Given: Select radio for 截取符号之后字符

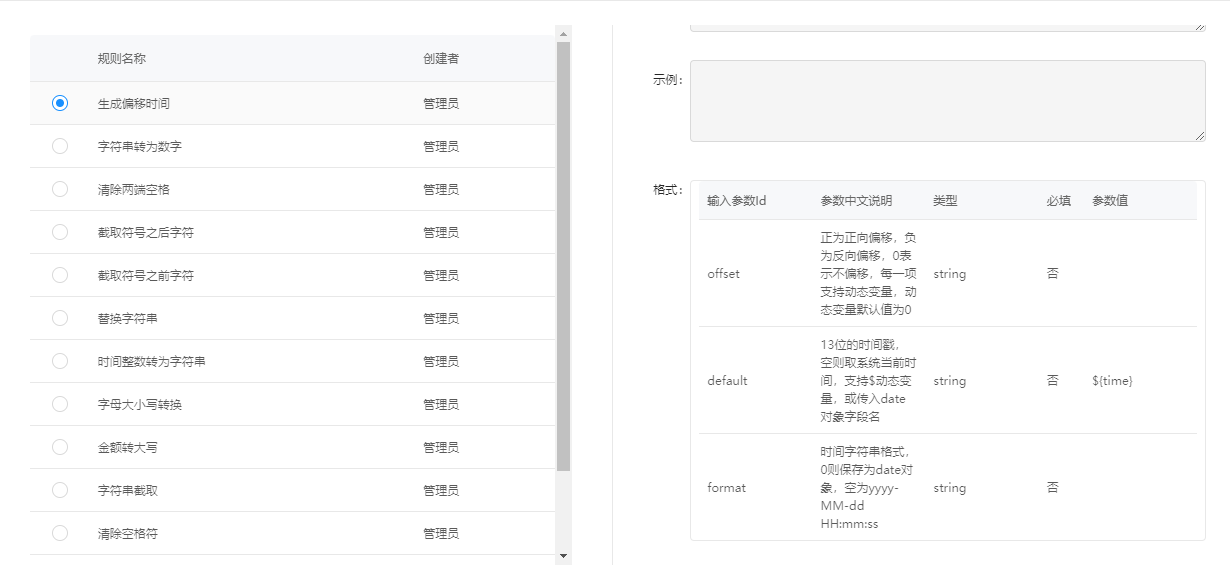Looking at the screenshot, I should [60, 232].
